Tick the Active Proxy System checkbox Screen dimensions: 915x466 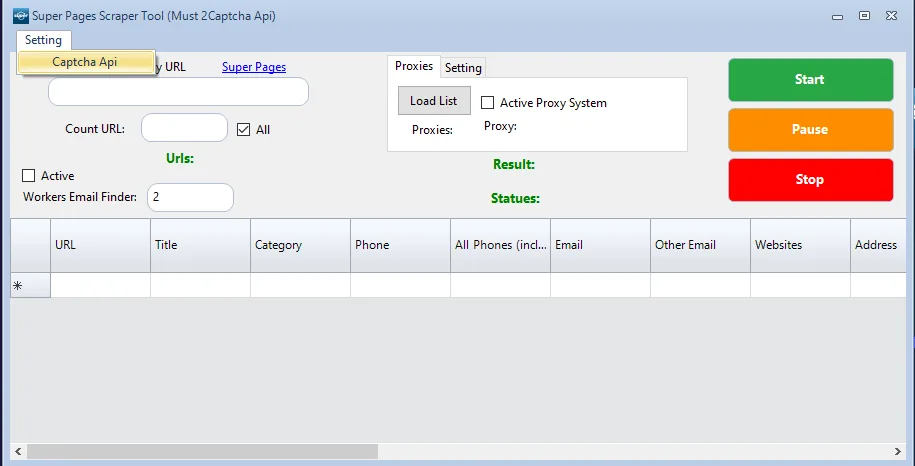[x=488, y=102]
